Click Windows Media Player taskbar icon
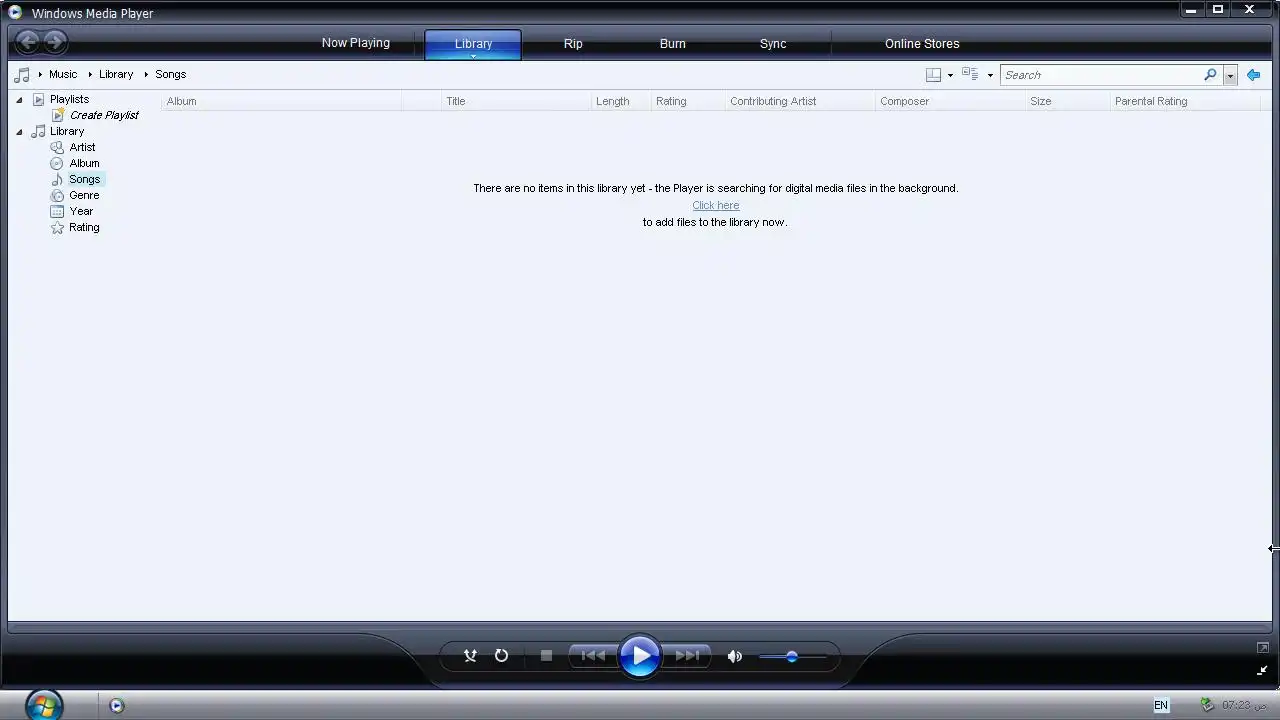The height and width of the screenshot is (720, 1280). [x=116, y=705]
